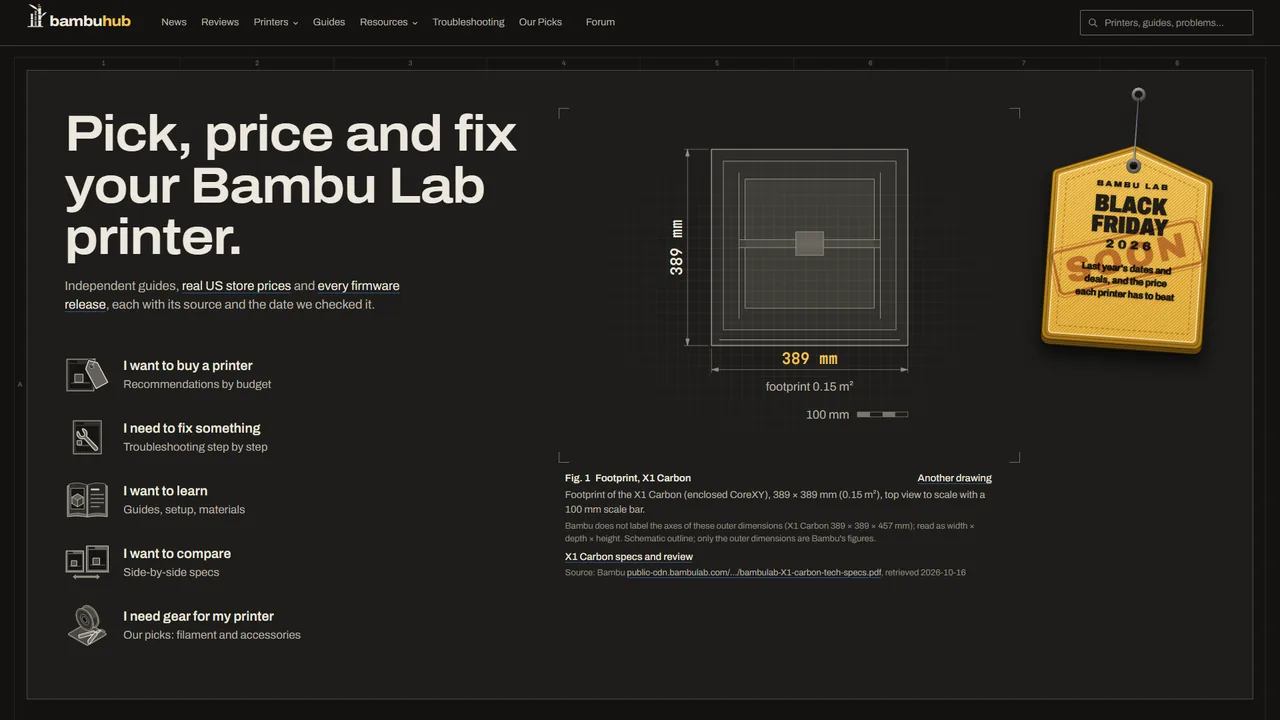Click the "Another drawing" link

coord(955,478)
